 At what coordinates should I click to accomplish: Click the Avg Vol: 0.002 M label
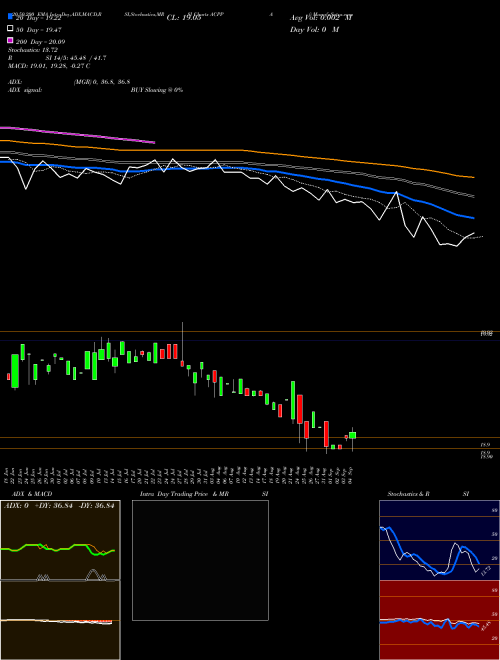[321, 18]
